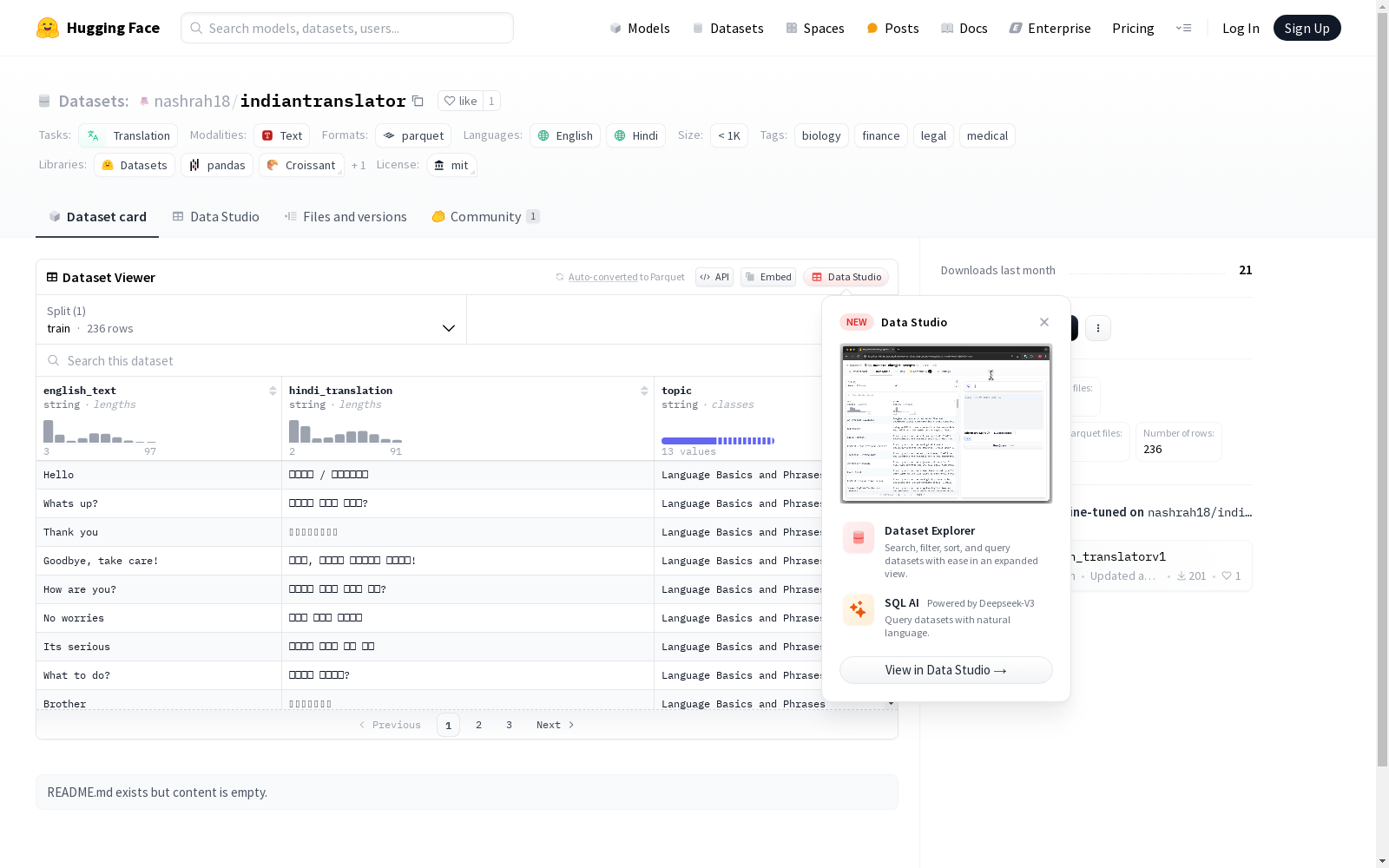This screenshot has width=1389, height=868.
Task: Open Enterprise in the top navigation
Action: (x=1050, y=28)
